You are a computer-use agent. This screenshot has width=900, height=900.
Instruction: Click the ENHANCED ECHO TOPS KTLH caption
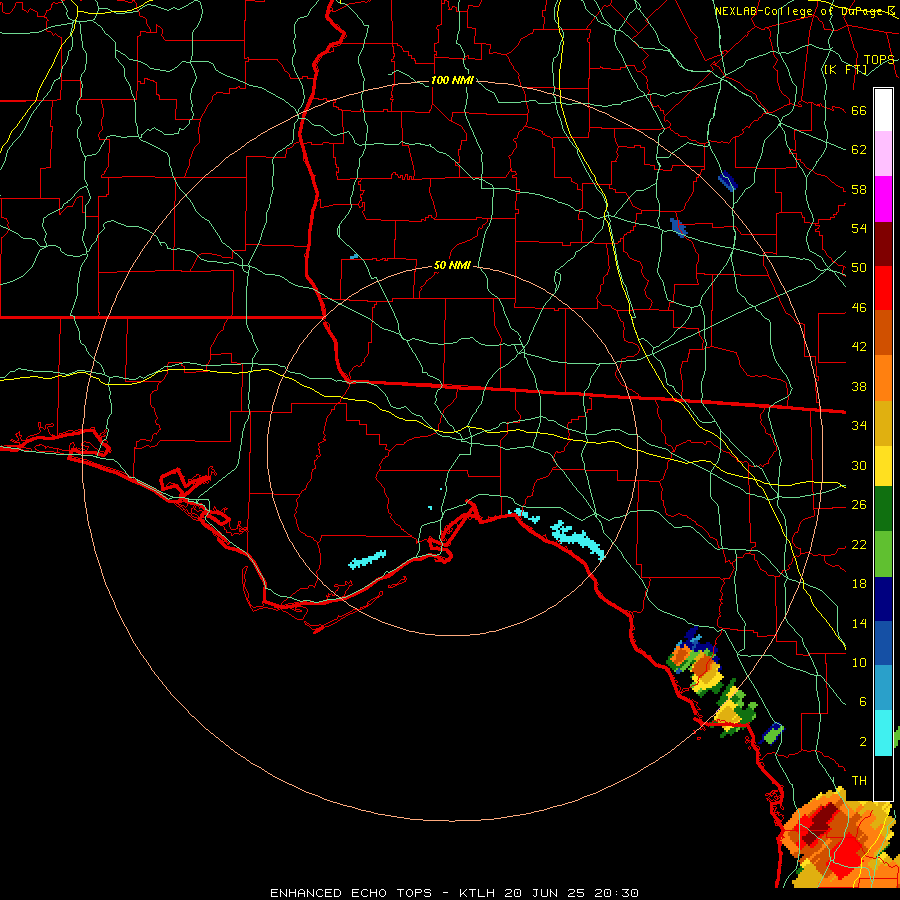454,893
